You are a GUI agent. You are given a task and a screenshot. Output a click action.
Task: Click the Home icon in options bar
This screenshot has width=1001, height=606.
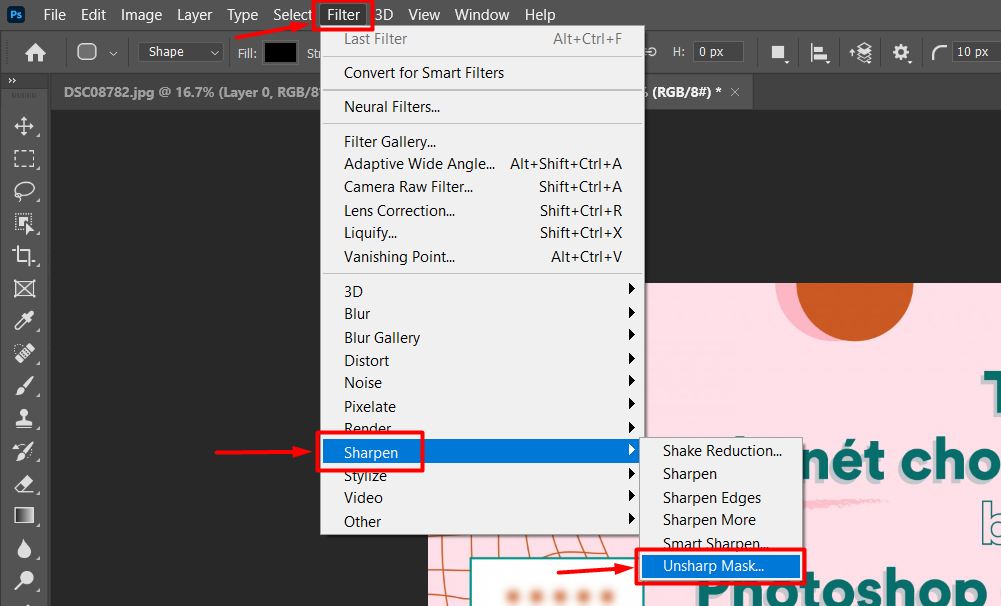tap(35, 52)
